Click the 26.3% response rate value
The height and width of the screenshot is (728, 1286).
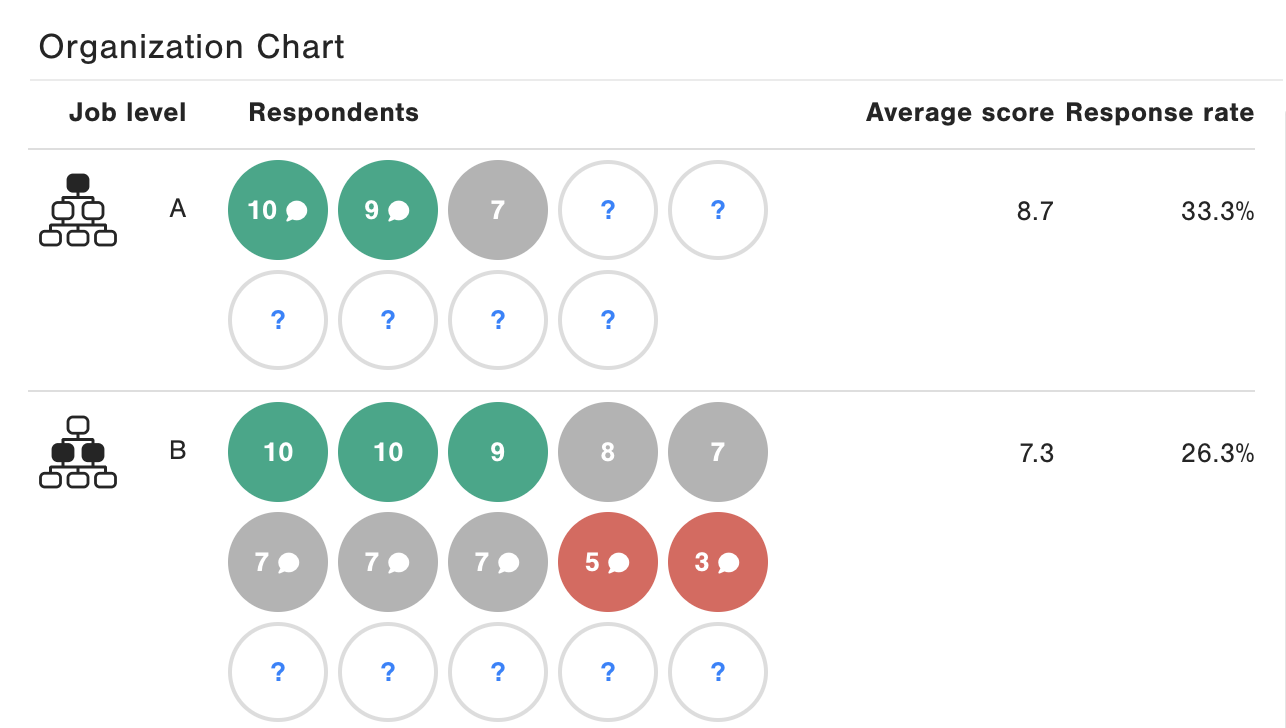1218,454
